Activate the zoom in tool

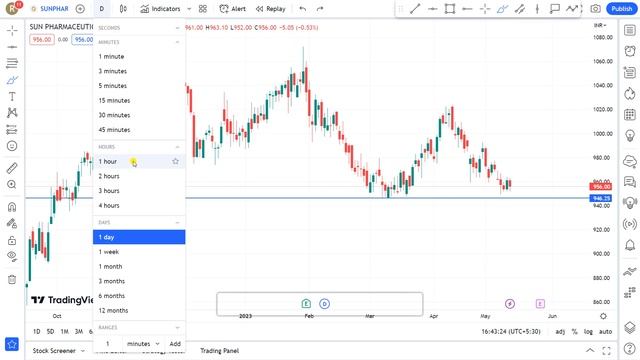tap(12, 184)
